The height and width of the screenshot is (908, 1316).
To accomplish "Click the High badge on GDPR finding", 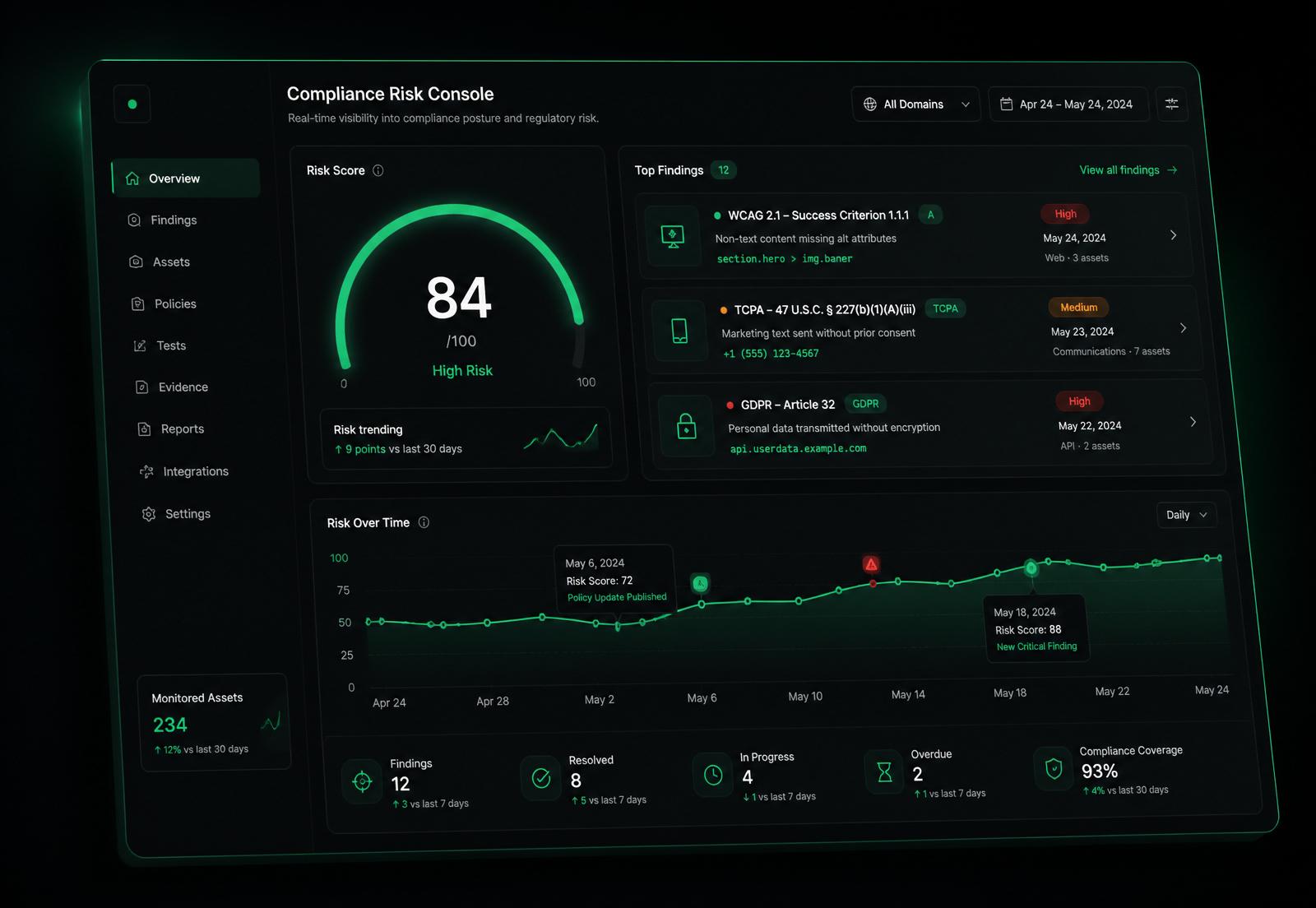I will (x=1079, y=401).
